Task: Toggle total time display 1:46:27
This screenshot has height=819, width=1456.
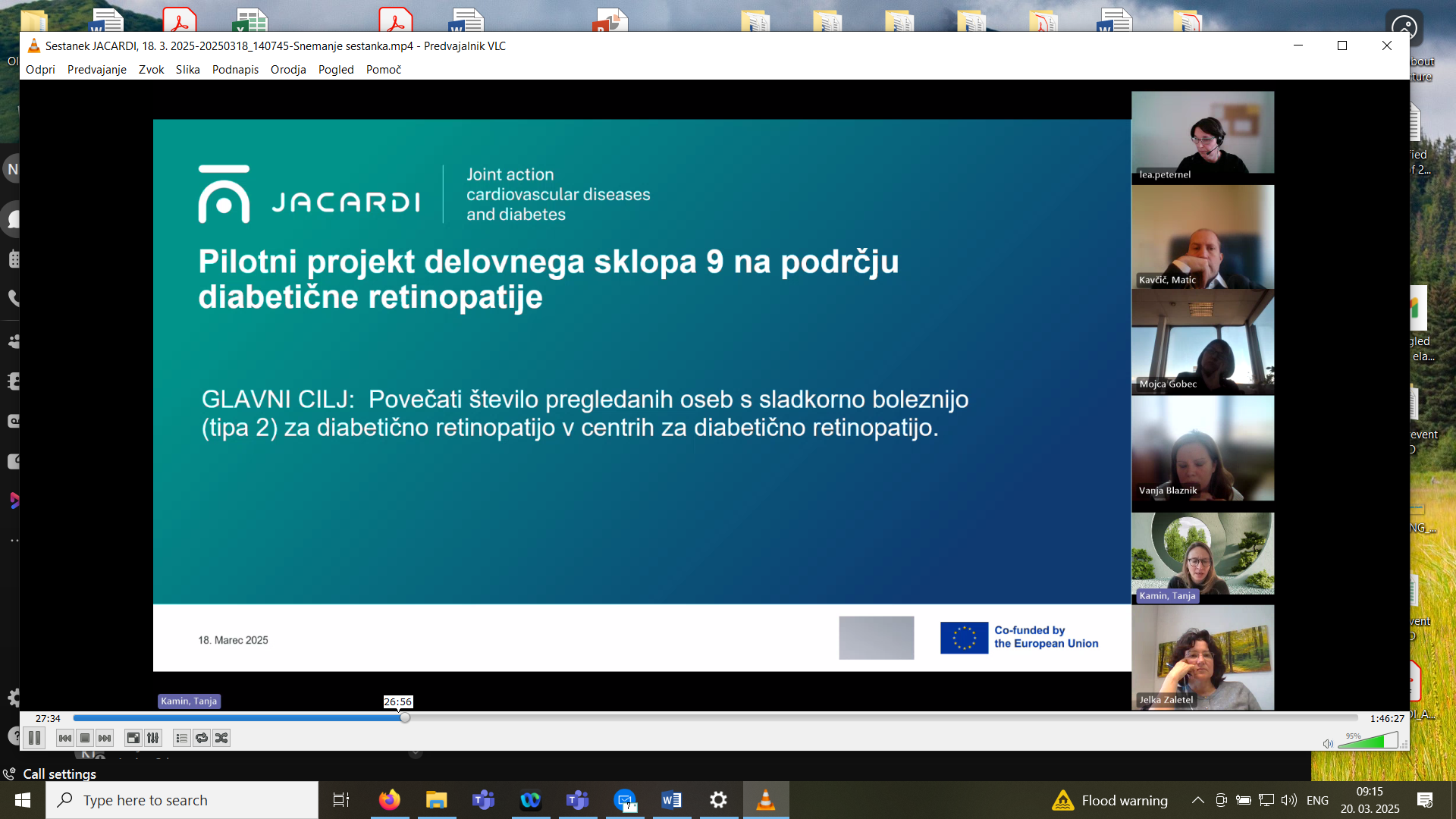Action: coord(1387,718)
